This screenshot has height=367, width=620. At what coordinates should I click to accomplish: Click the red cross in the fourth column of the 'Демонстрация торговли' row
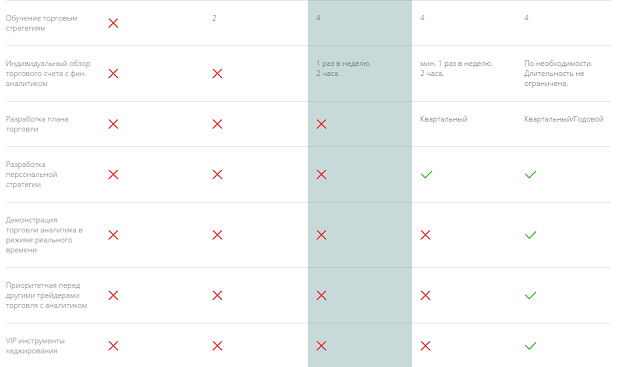(425, 235)
